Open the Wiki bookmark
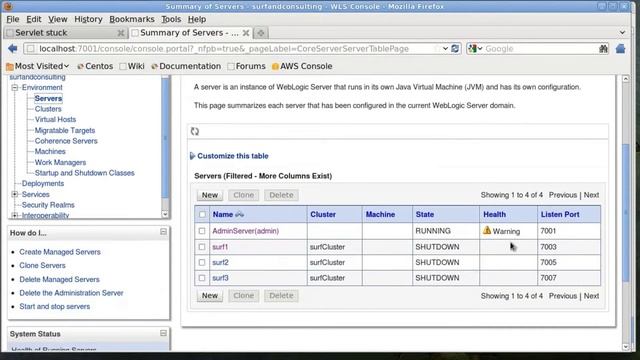 tap(132, 66)
